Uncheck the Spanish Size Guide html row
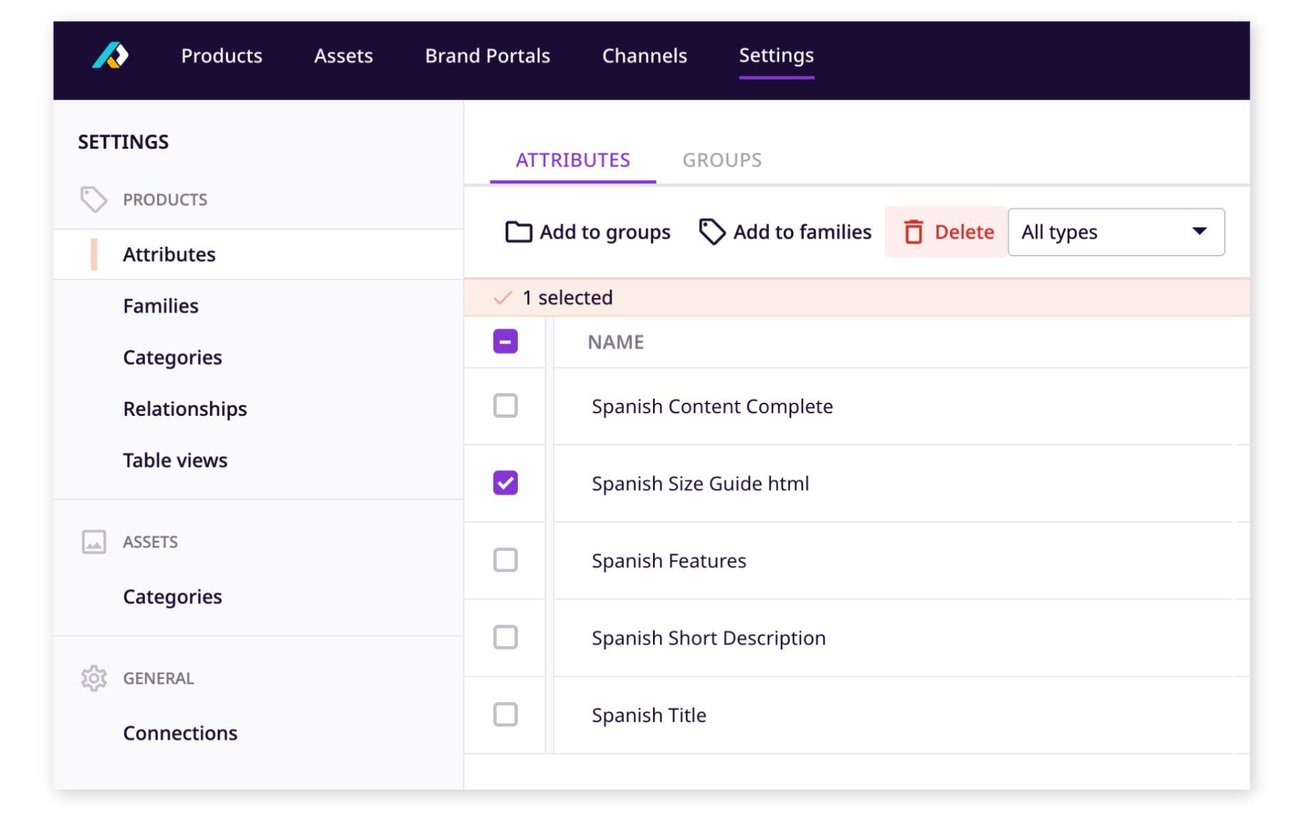1310x818 pixels. [505, 483]
